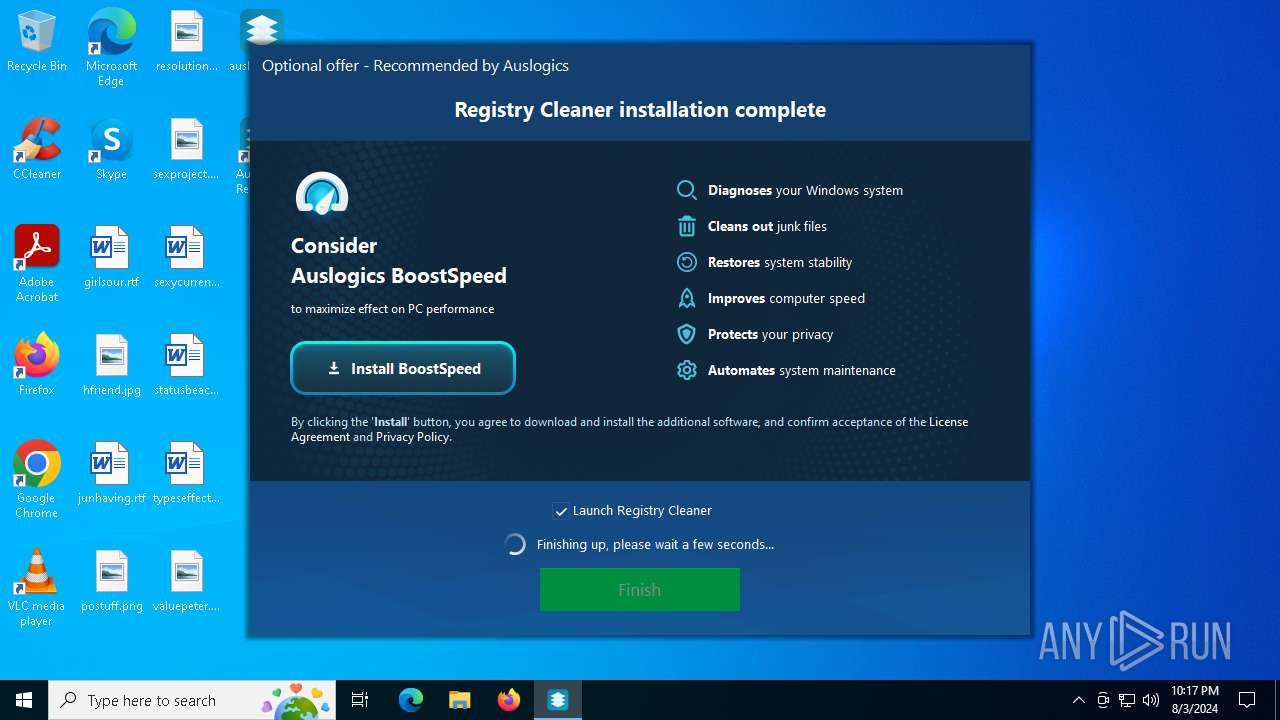Uncheck Launch Registry Cleaner checkbox
Viewport: 1280px width, 720px height.
click(x=561, y=511)
